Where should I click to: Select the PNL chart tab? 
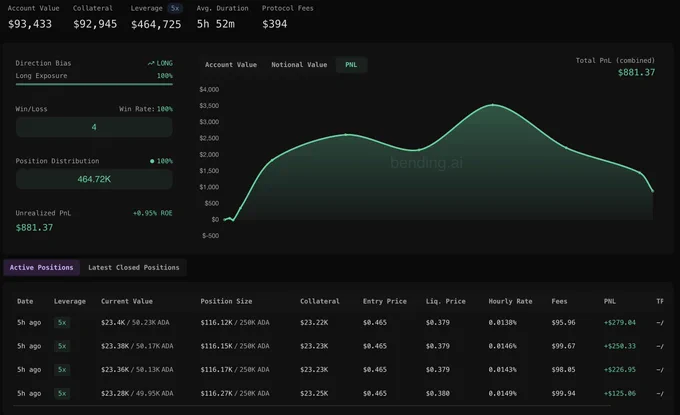tap(351, 65)
